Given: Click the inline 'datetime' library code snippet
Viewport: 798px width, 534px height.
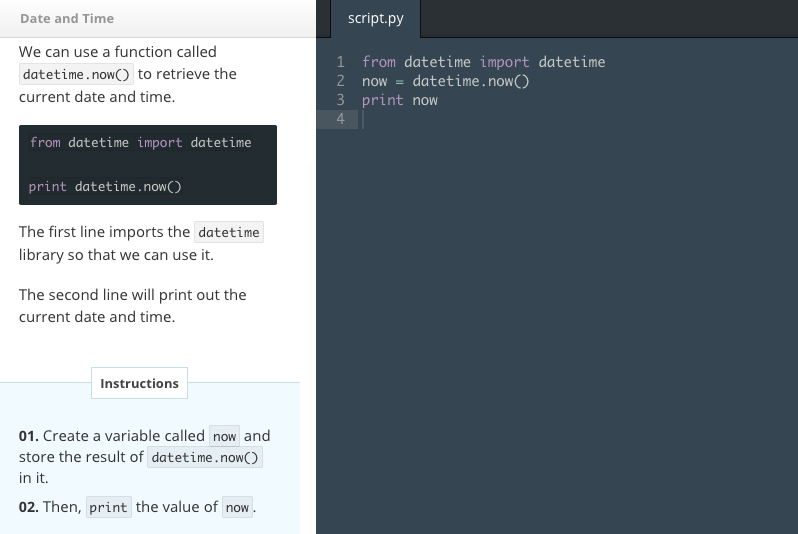Looking at the screenshot, I should 229,233.
